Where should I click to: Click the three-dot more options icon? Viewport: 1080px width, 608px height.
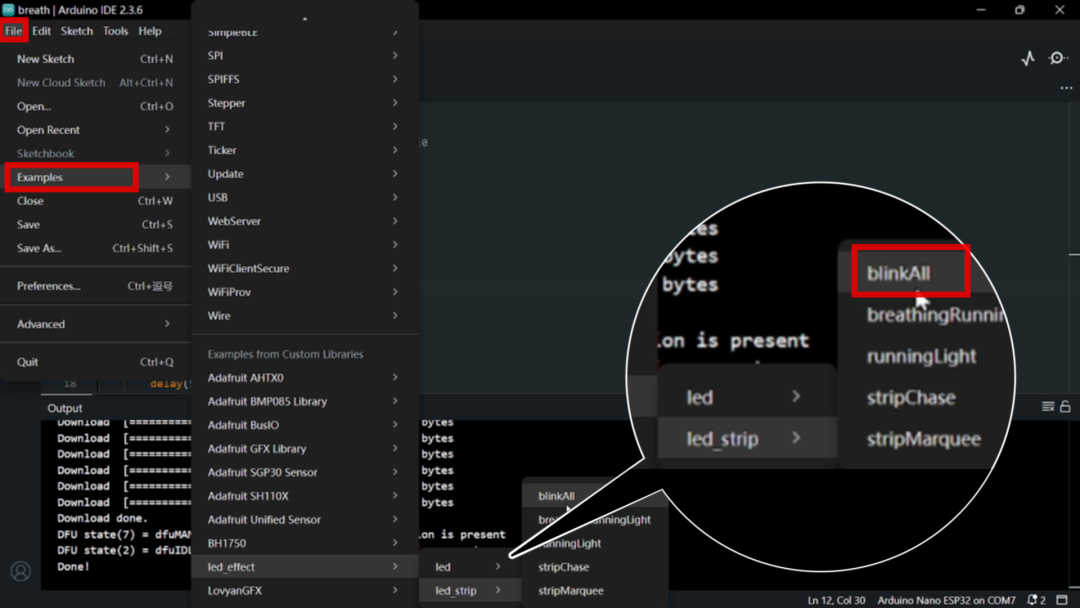tap(1066, 88)
